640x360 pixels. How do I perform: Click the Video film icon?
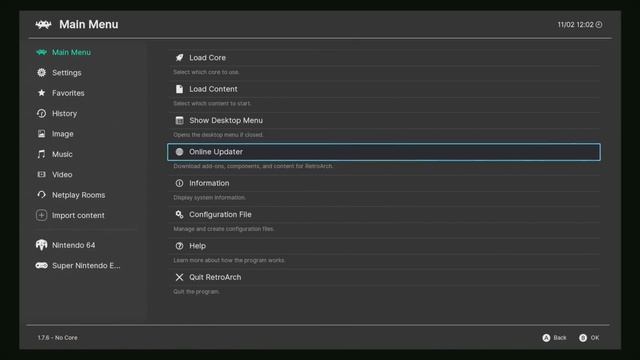coord(41,174)
